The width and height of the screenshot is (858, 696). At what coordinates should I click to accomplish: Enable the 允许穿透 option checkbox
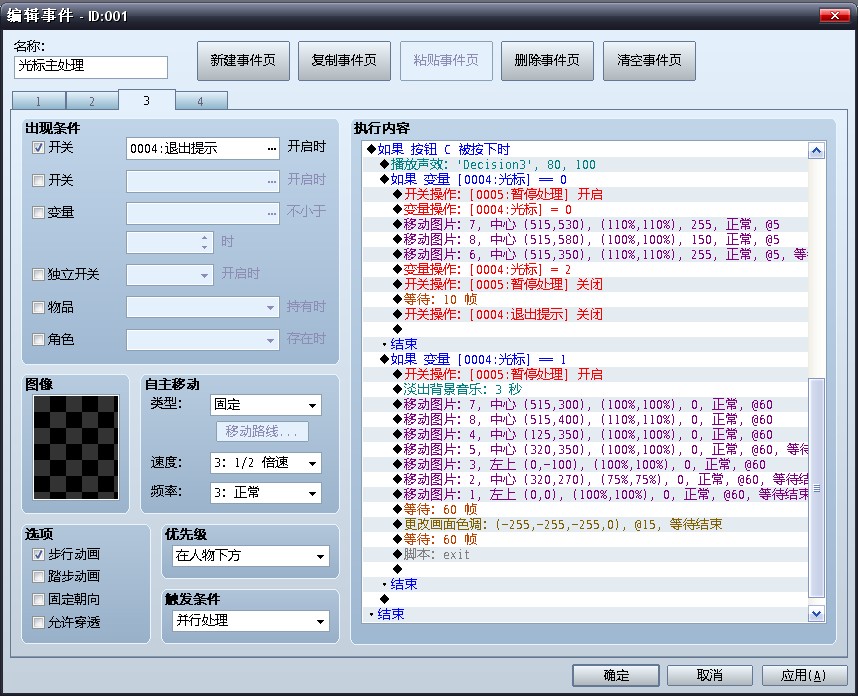tap(38, 623)
